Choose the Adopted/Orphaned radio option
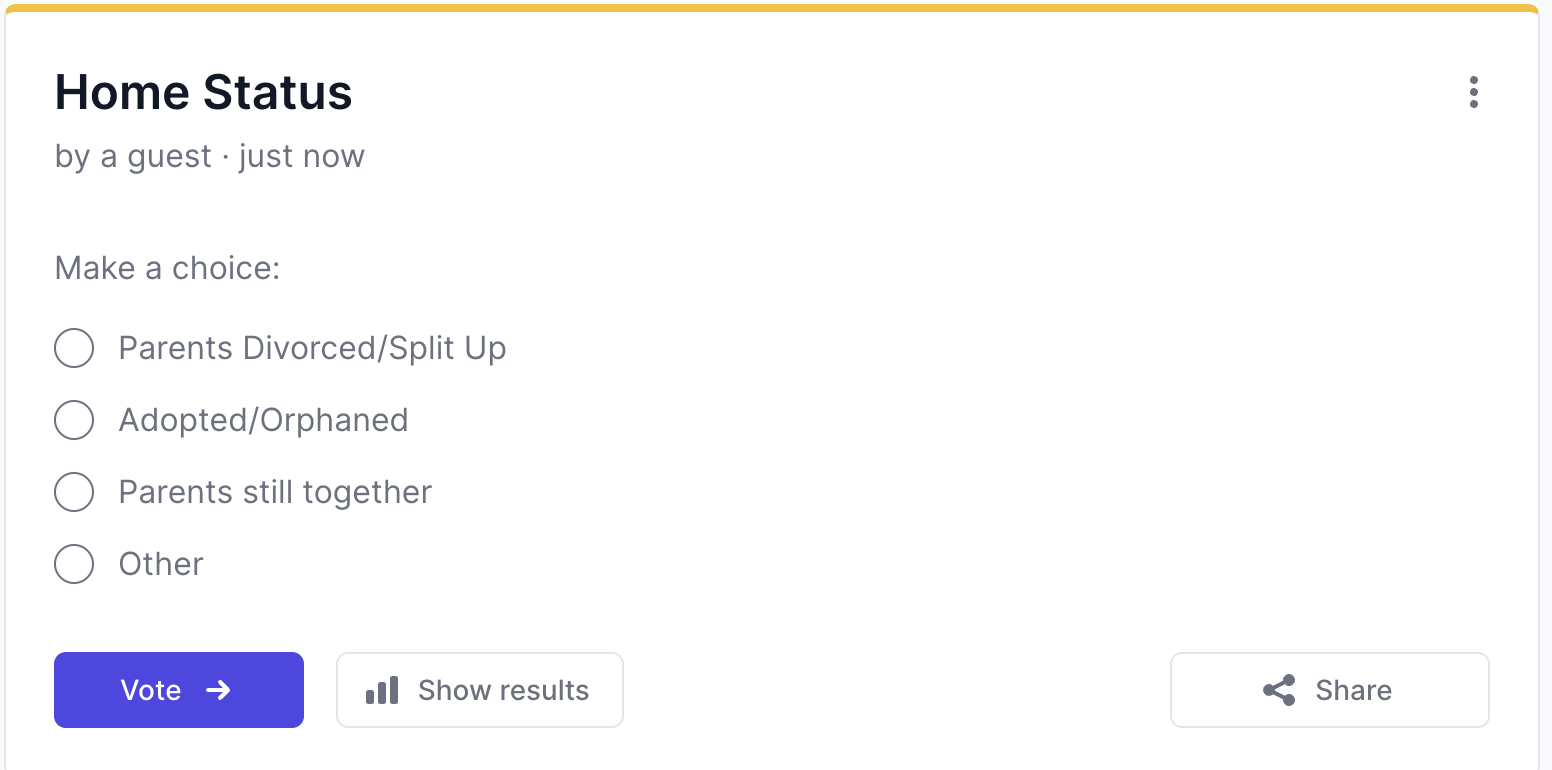1552x770 pixels. tap(74, 420)
